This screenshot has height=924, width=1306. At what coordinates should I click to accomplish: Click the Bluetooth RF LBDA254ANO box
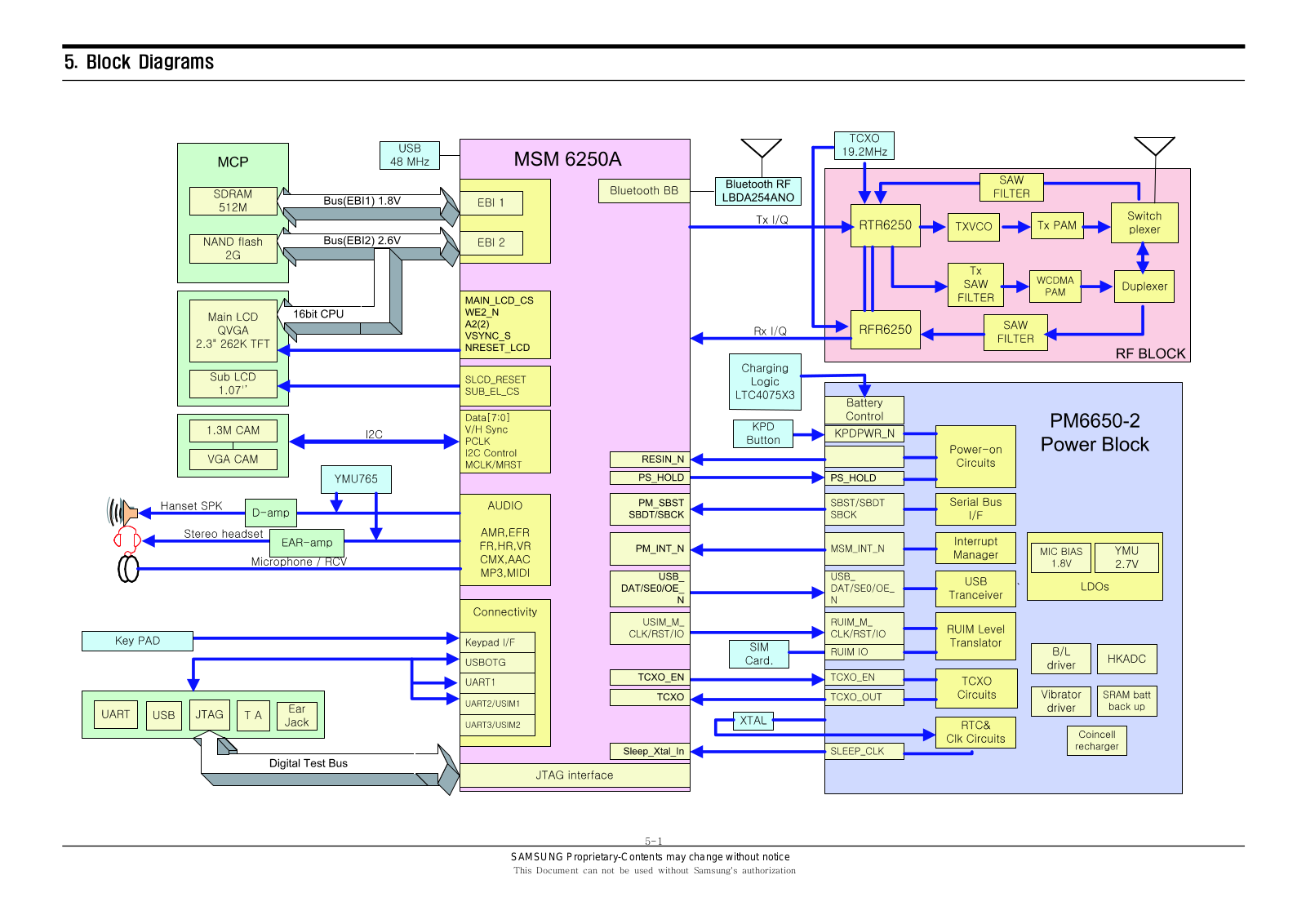pos(758,191)
